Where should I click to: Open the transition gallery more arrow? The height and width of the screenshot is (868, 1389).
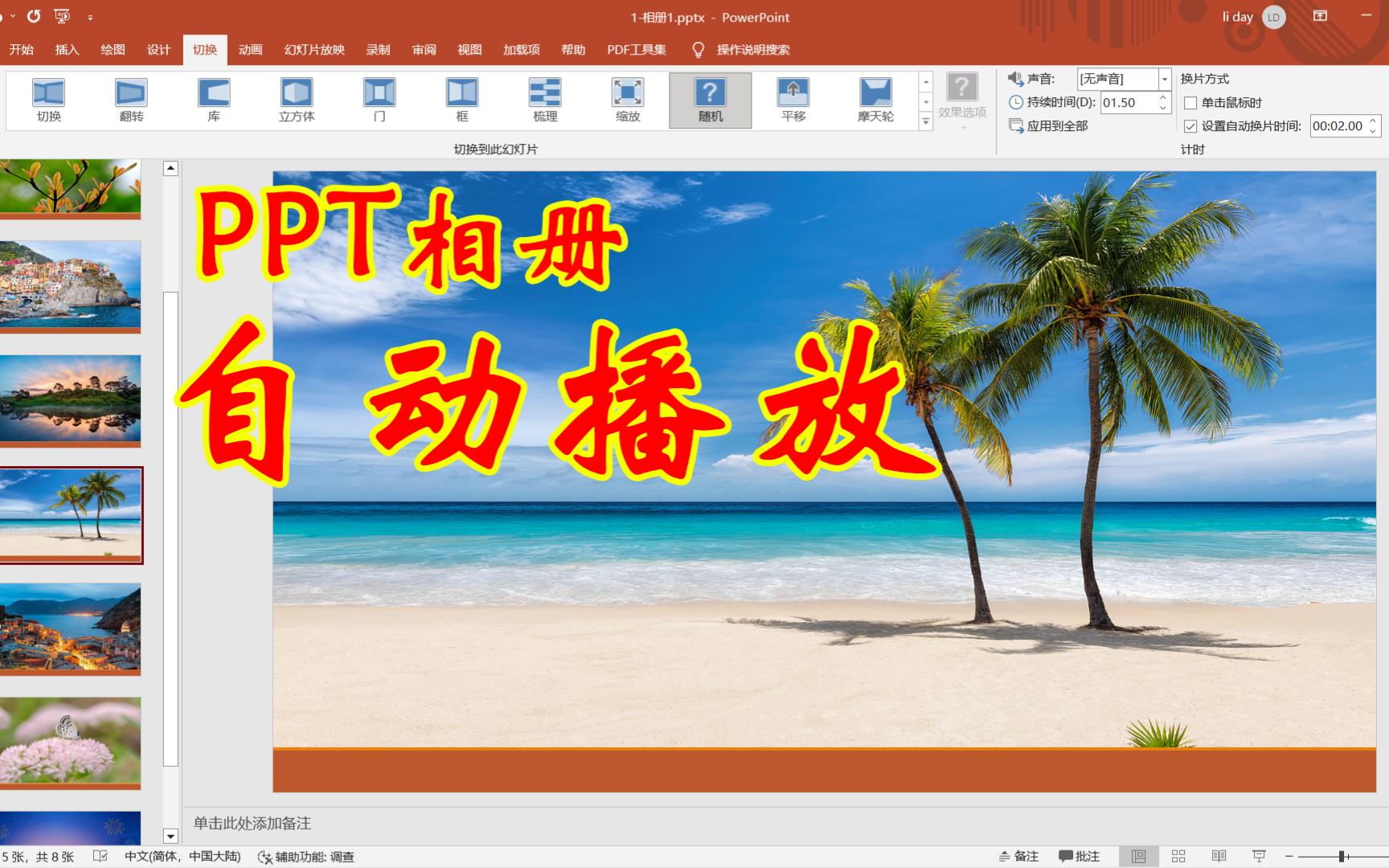(924, 121)
